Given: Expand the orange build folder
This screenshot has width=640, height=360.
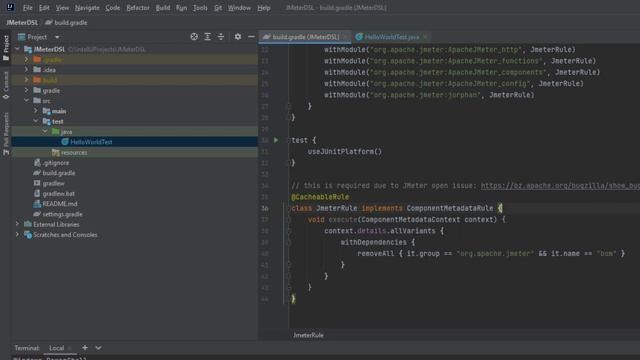Looking at the screenshot, I should click(x=27, y=80).
